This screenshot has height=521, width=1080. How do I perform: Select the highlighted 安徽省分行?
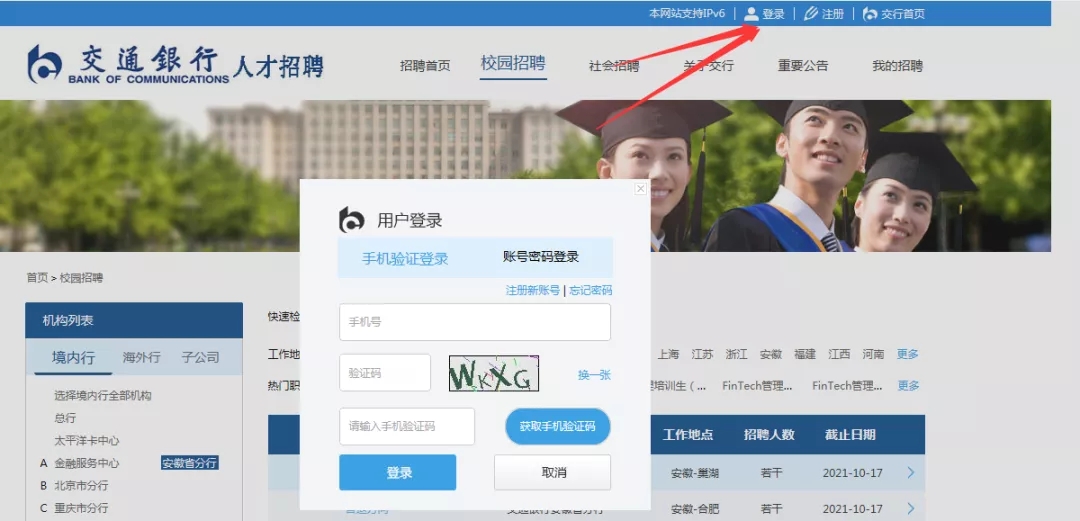pos(189,462)
